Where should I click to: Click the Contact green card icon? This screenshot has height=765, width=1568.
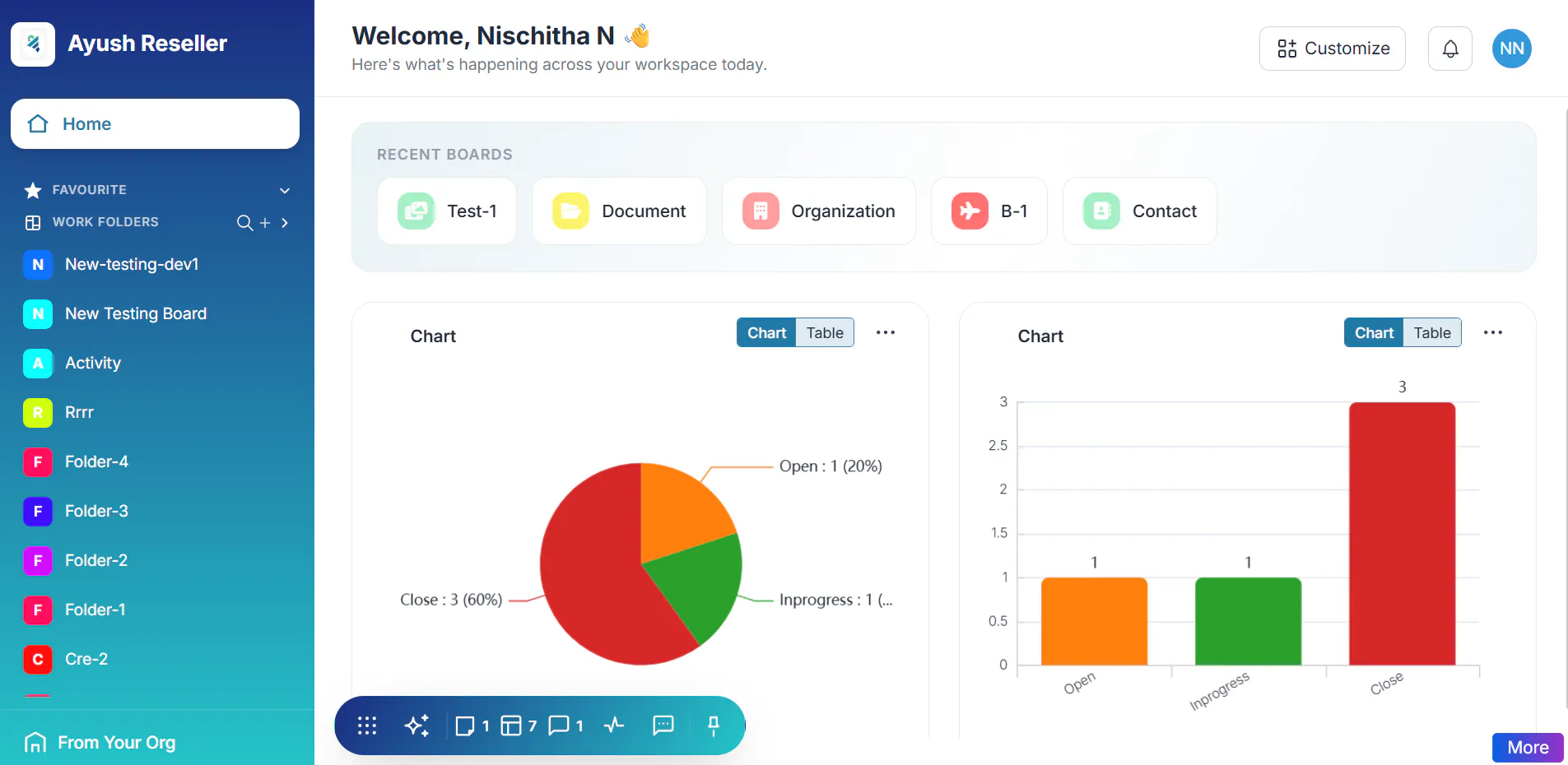(1101, 211)
